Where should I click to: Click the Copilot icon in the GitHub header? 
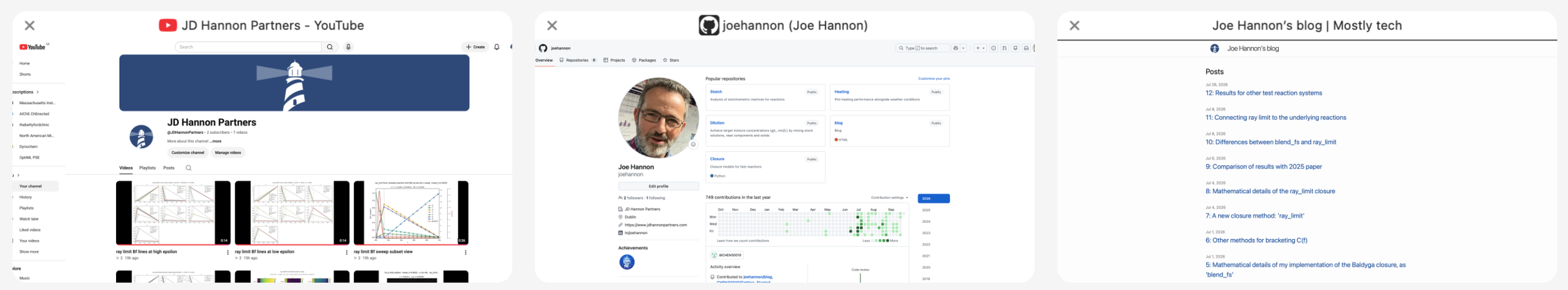pyautogui.click(x=956, y=48)
